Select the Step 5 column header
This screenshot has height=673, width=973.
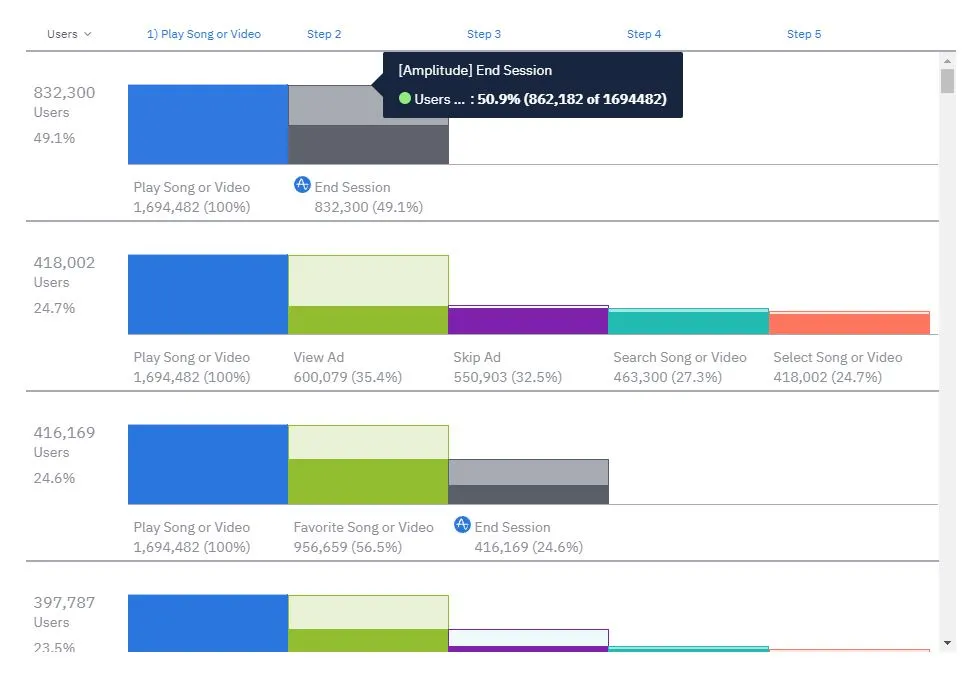pos(804,34)
